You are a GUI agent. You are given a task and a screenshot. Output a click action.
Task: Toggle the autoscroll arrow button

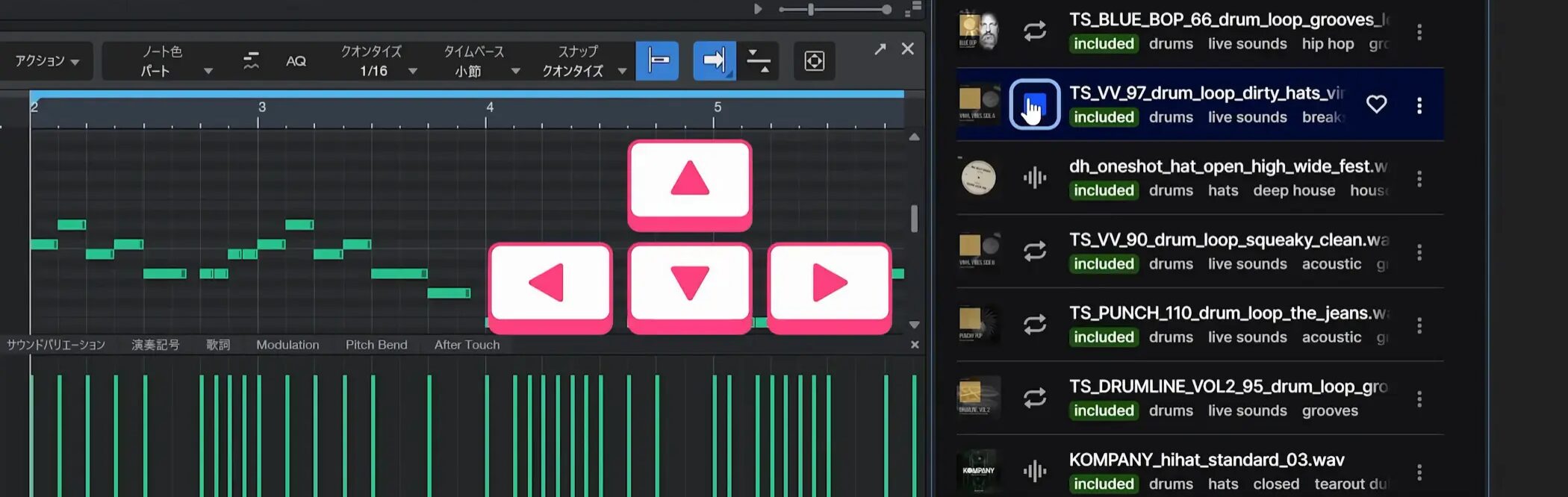[714, 61]
